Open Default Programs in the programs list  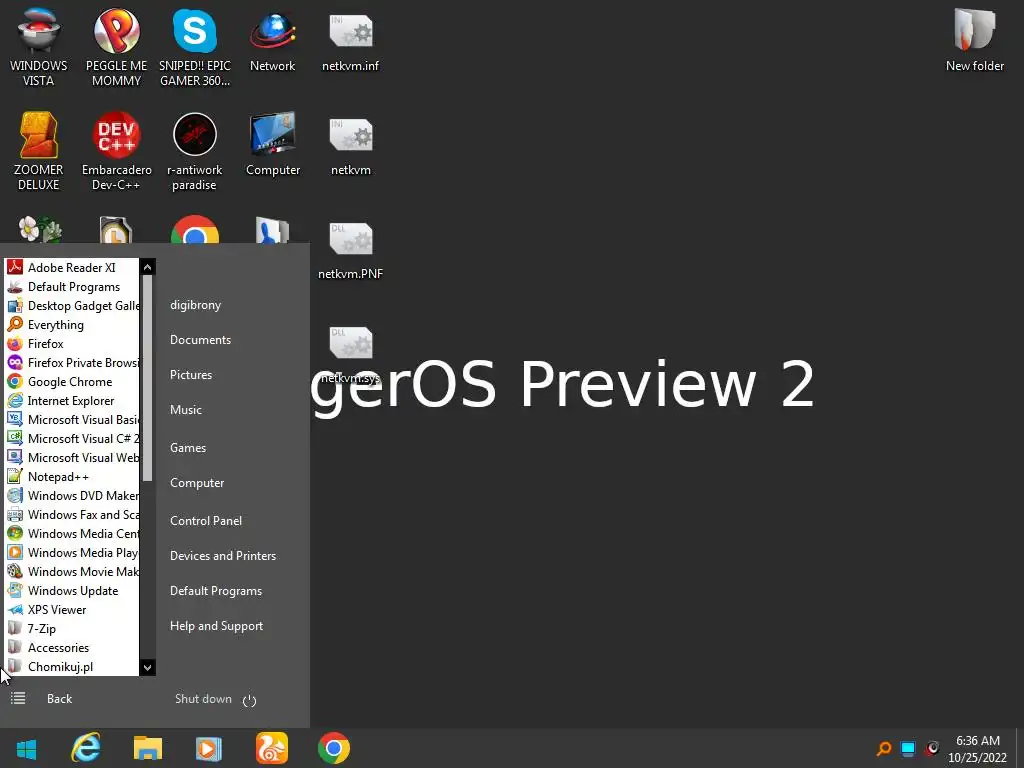[72, 286]
